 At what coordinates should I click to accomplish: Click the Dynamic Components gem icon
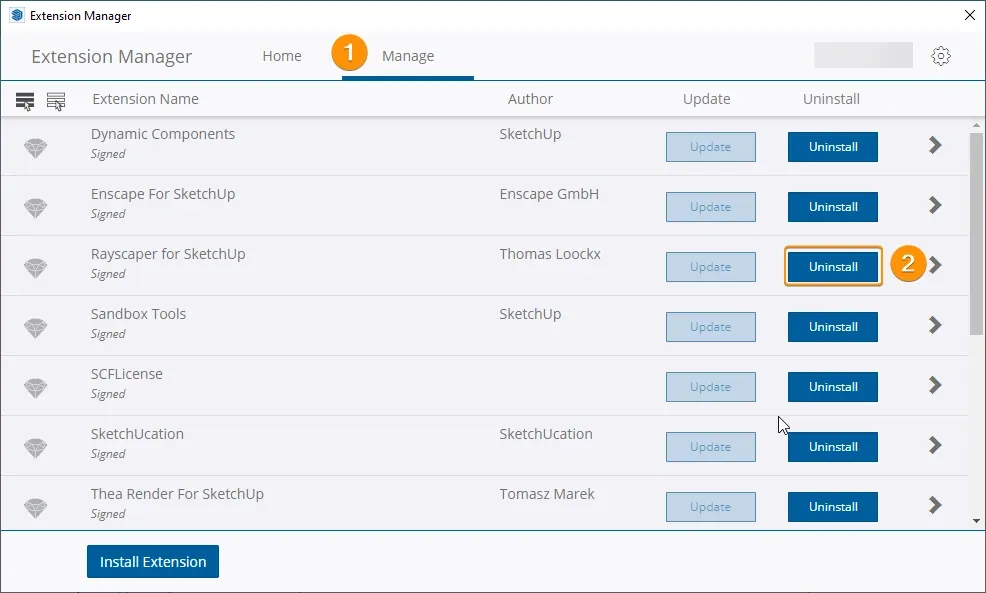(x=36, y=148)
